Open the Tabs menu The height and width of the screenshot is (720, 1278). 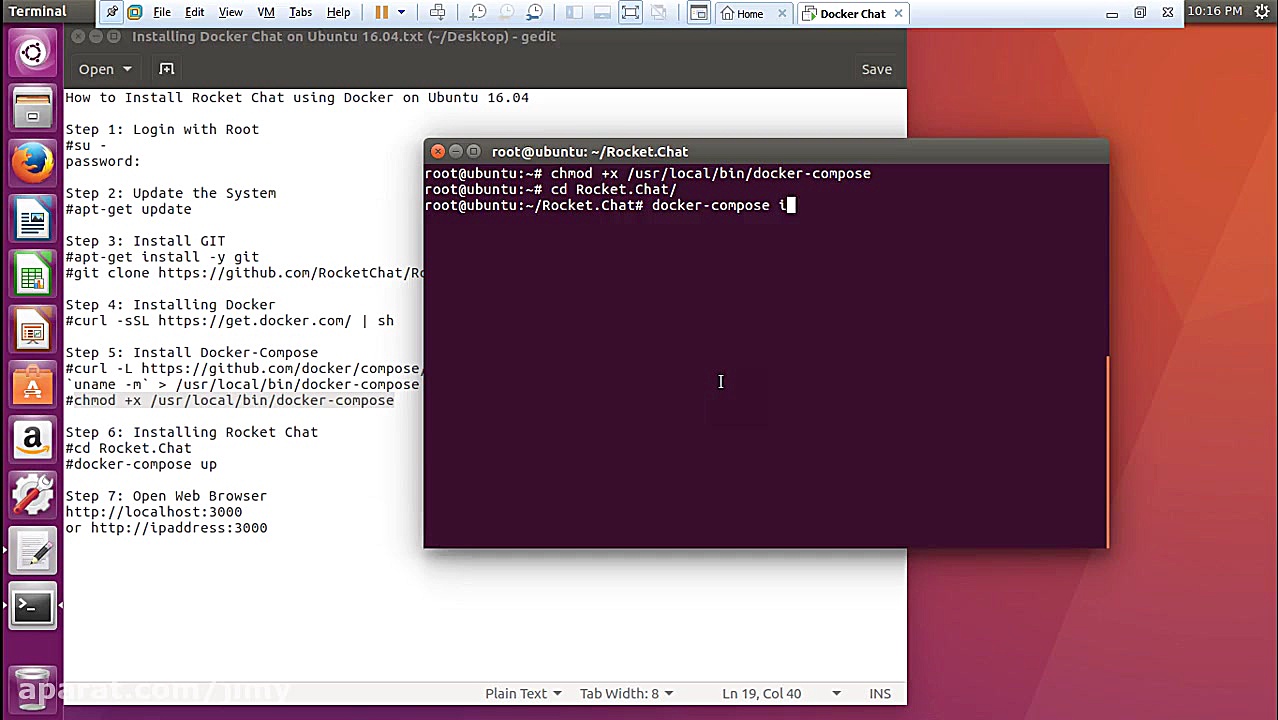[300, 13]
